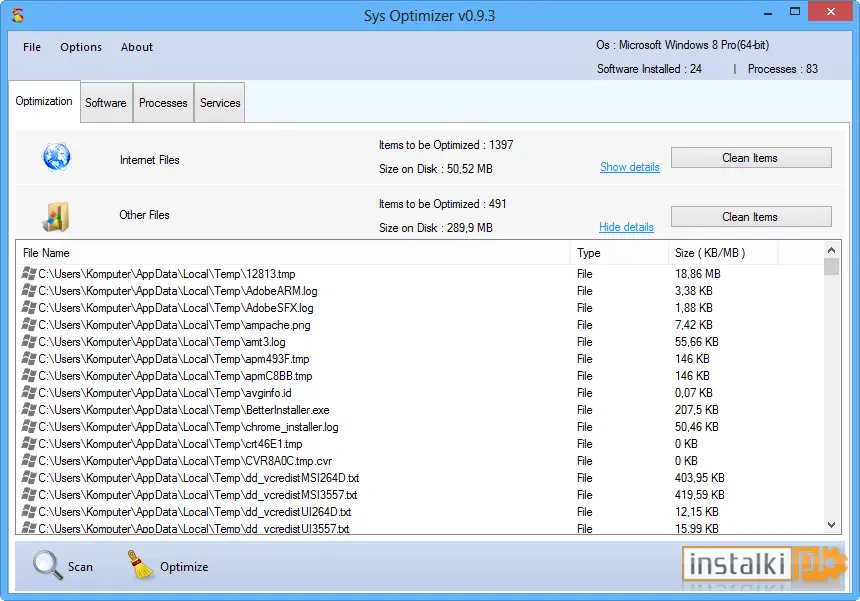The image size is (860, 601).
Task: Click the file list scroll down arrow
Action: 831,525
